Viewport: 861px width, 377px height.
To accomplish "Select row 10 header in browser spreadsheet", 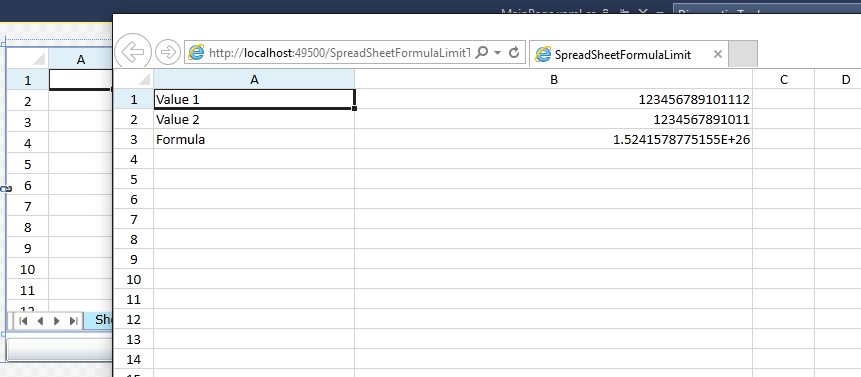I will coord(133,279).
